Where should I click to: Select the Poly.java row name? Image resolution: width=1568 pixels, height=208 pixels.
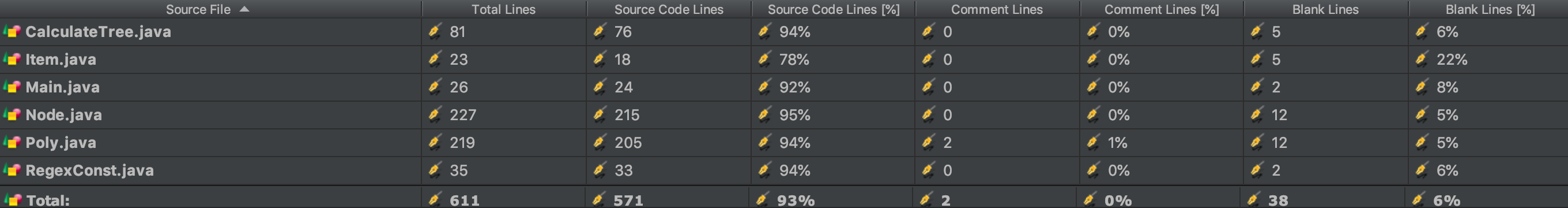(61, 143)
